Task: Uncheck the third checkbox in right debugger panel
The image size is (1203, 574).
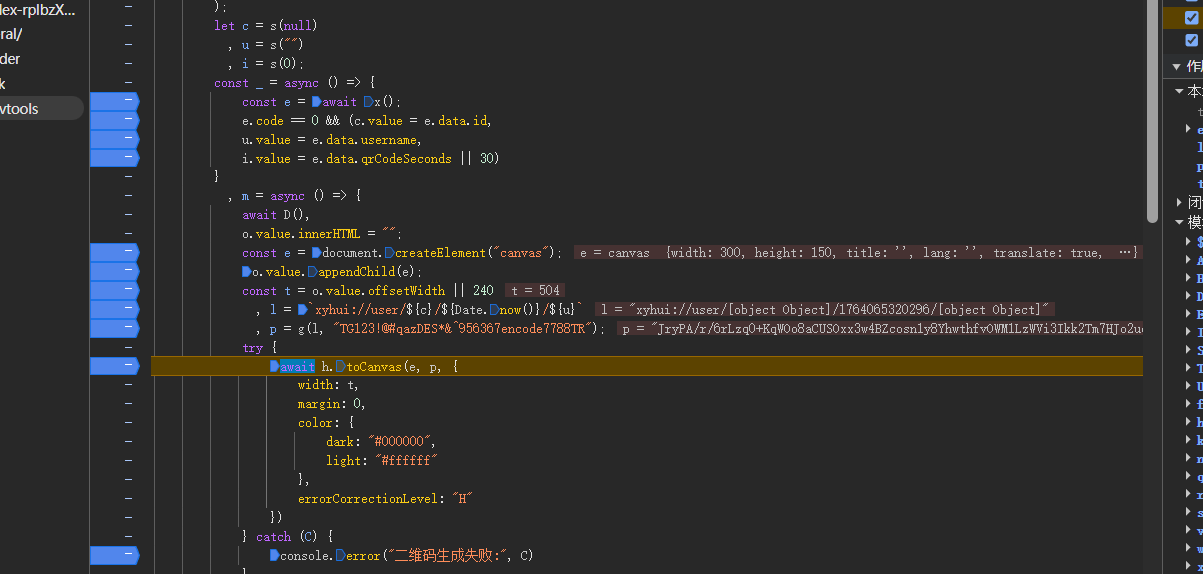Action: pyautogui.click(x=1191, y=40)
